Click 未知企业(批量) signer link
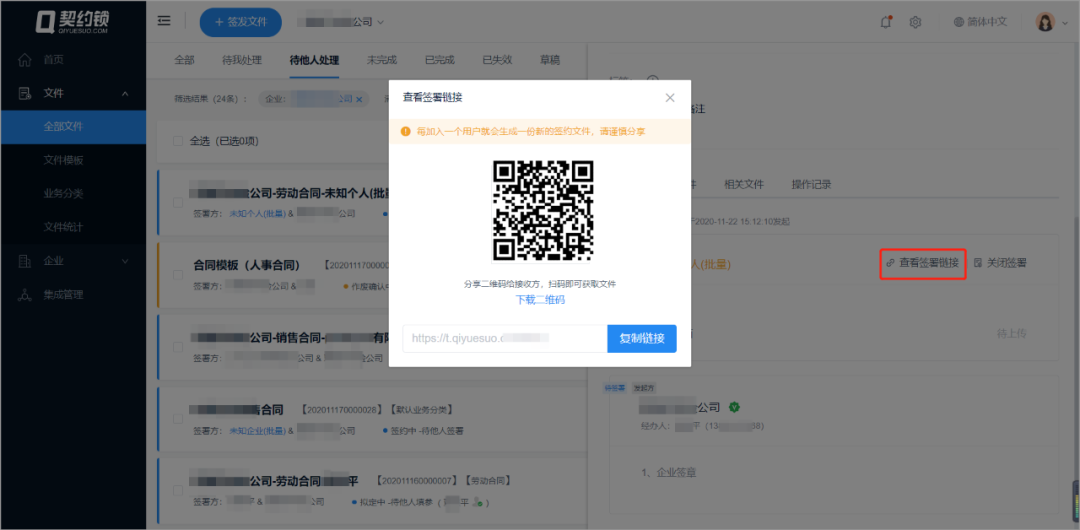This screenshot has width=1080, height=530. (x=257, y=431)
